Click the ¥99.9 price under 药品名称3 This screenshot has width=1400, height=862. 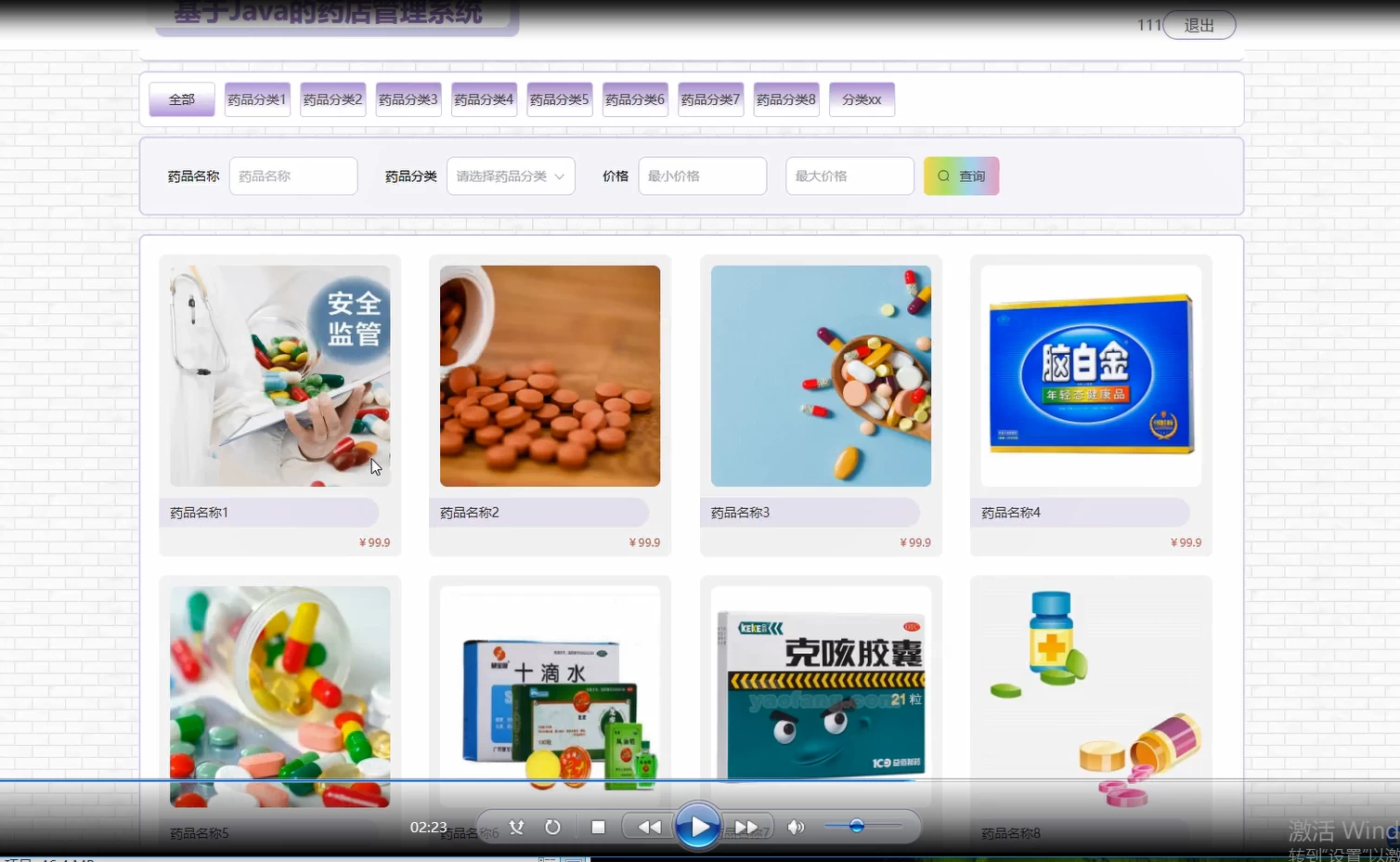pyautogui.click(x=915, y=542)
